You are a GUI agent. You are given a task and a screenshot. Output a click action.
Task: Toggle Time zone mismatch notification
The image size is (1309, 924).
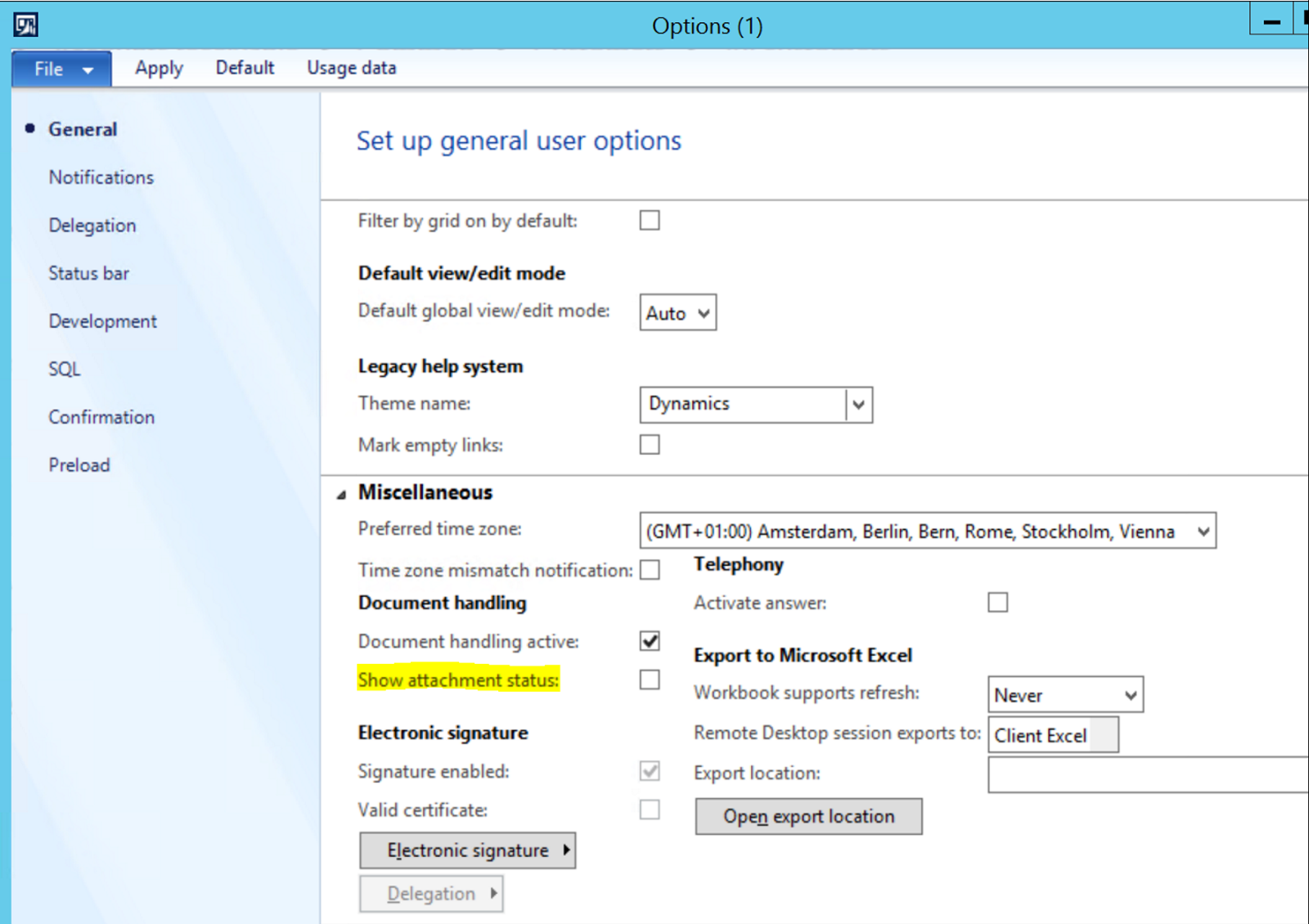(650, 570)
